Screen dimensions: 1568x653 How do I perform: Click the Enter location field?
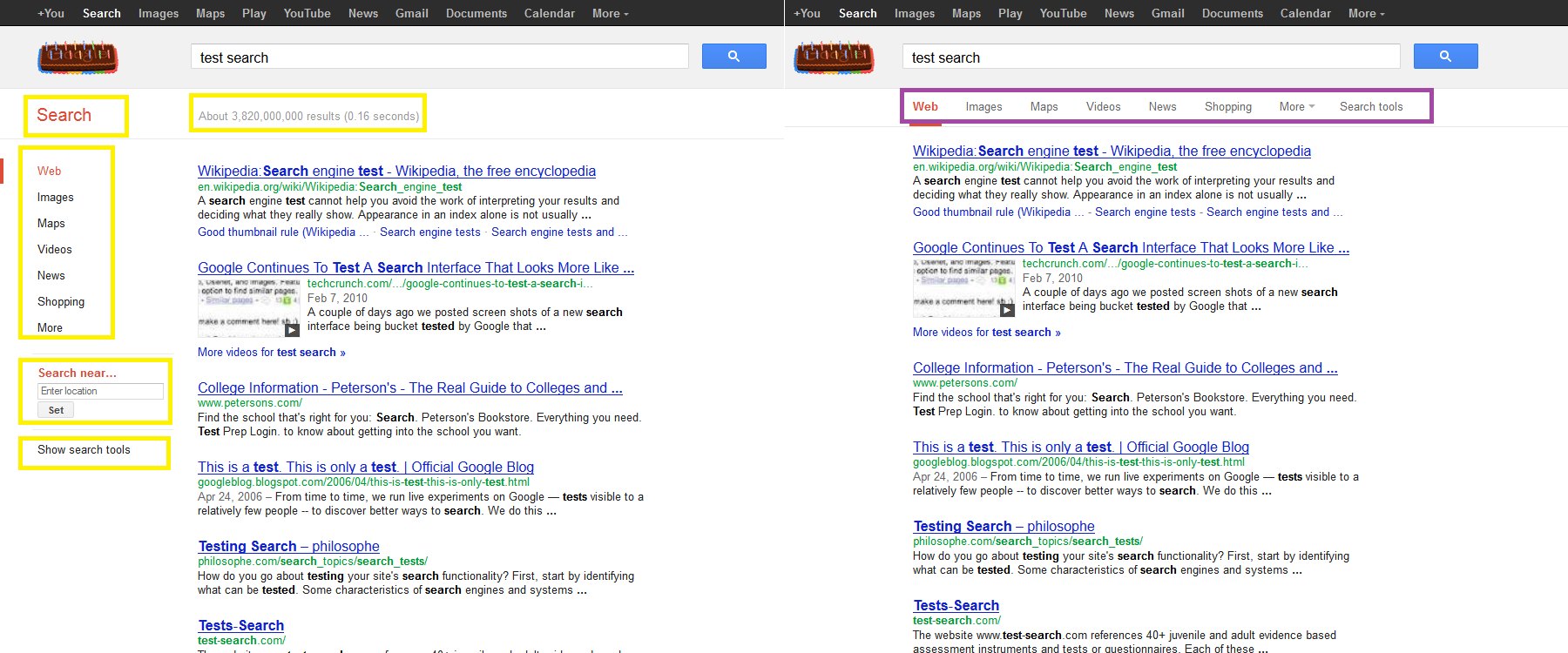[100, 391]
